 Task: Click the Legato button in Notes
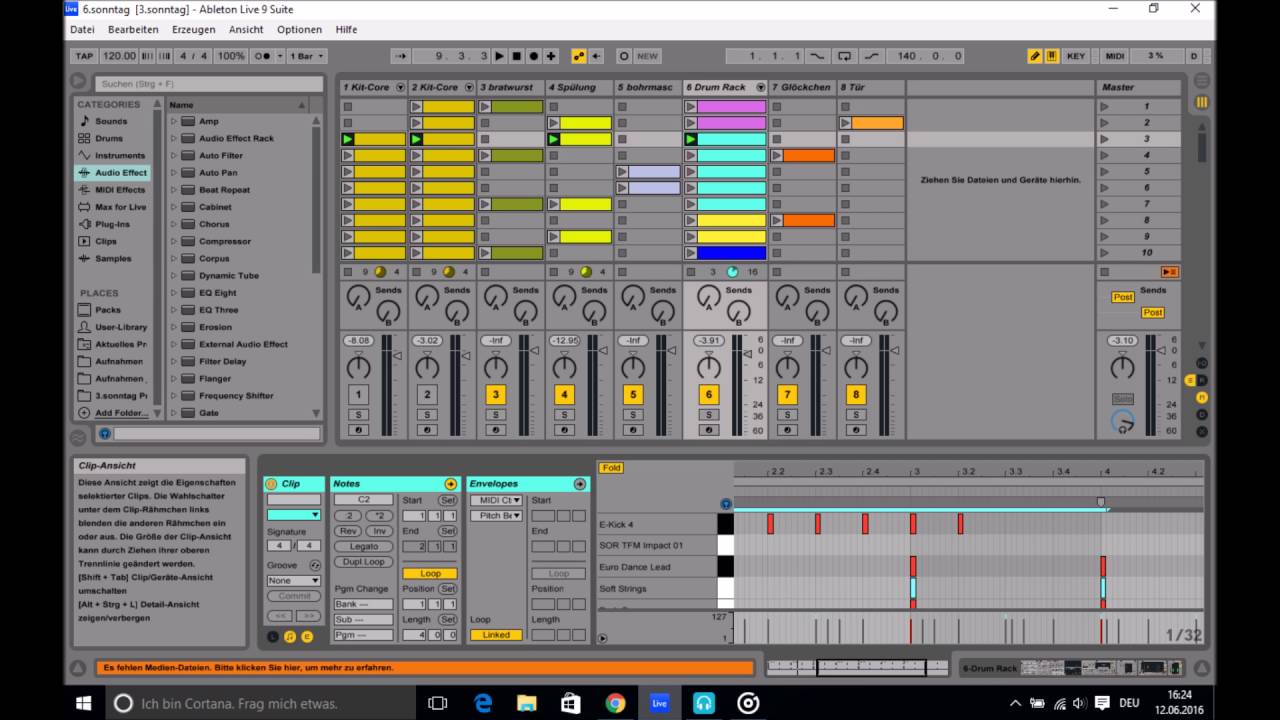pyautogui.click(x=364, y=546)
